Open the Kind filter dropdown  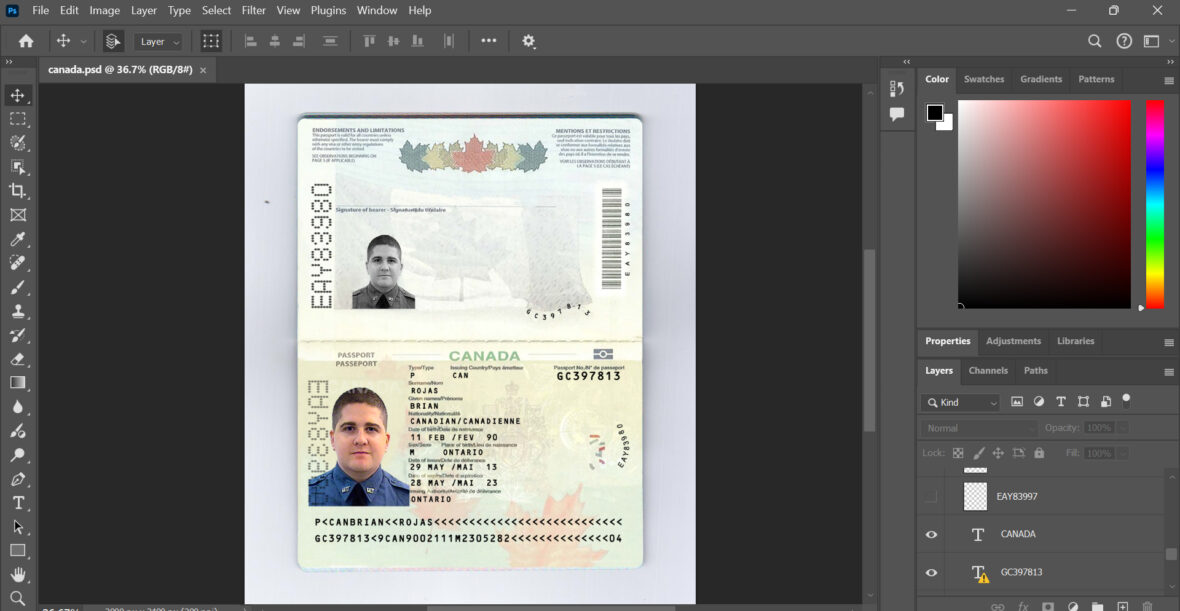[x=960, y=403]
